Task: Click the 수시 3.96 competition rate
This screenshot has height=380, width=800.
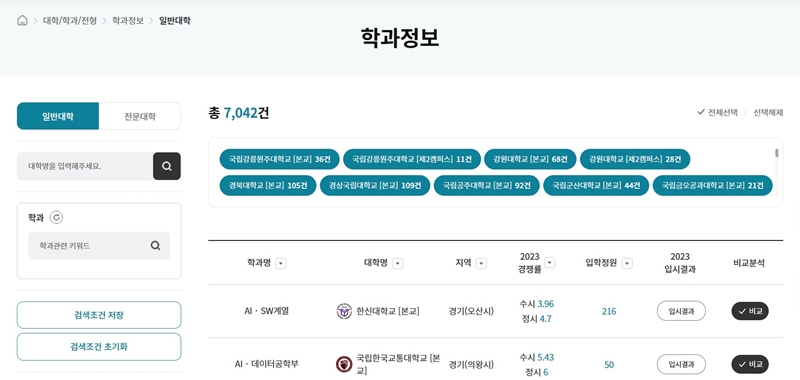Action: [x=537, y=304]
